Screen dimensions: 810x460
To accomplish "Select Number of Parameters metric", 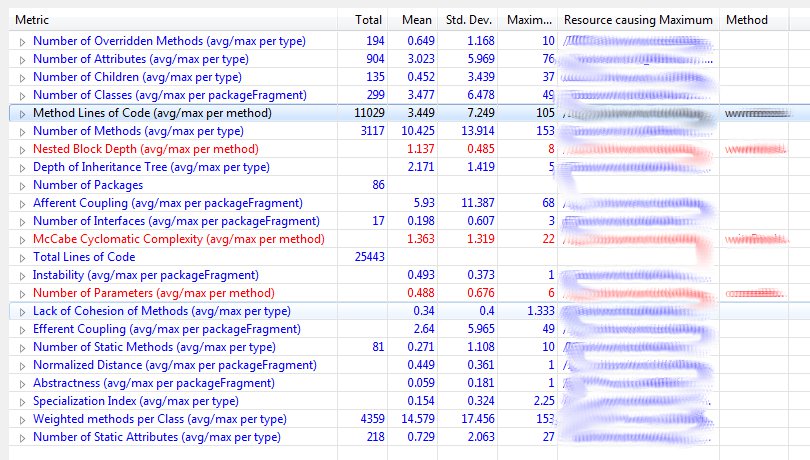I will tap(154, 293).
